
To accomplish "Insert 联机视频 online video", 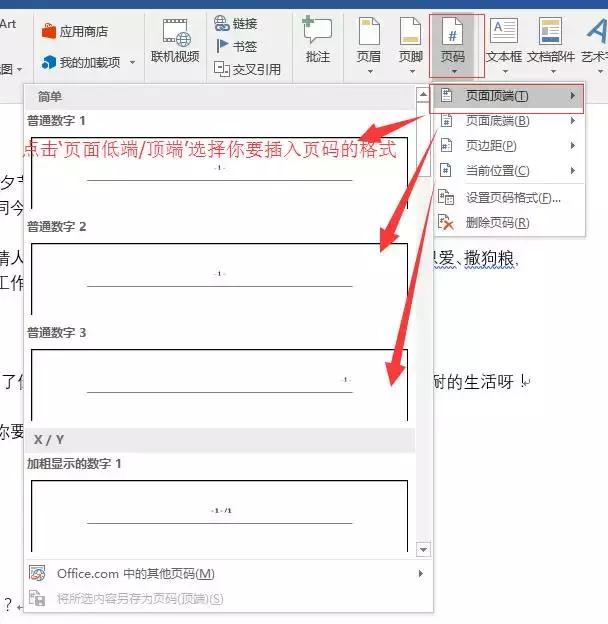I will pyautogui.click(x=175, y=41).
